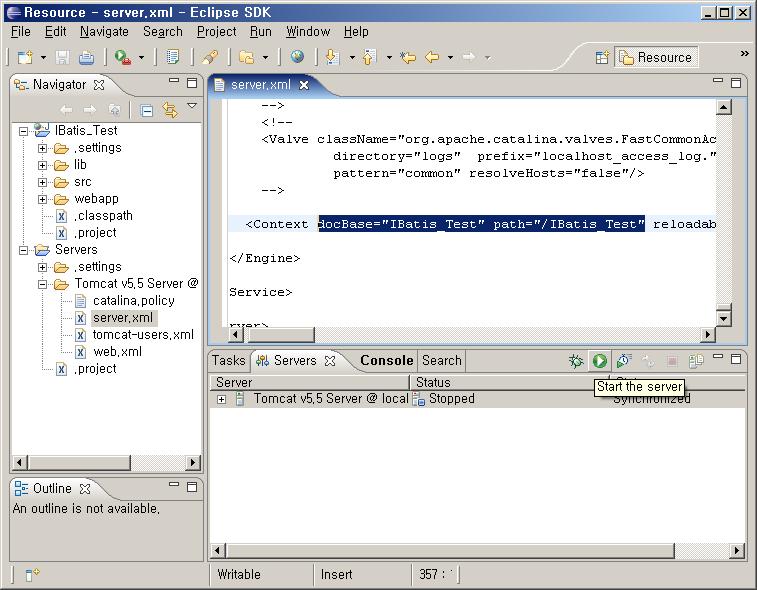Expand Tomcat server row in Servers view
This screenshot has width=757, height=590.
(221, 399)
